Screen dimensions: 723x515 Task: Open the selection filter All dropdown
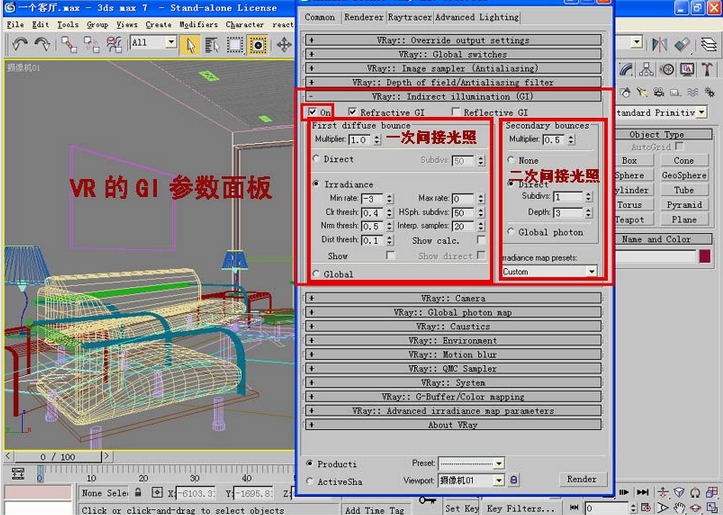click(x=171, y=42)
